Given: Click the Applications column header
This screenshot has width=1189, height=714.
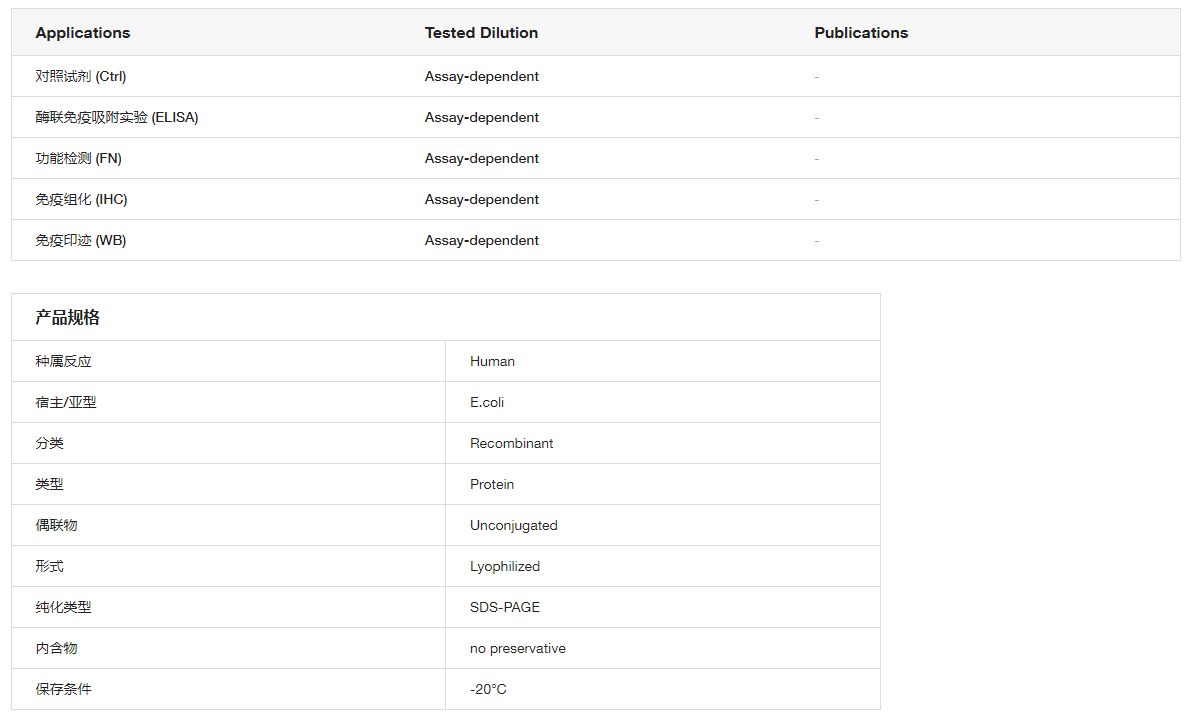Looking at the screenshot, I should pyautogui.click(x=83, y=33).
